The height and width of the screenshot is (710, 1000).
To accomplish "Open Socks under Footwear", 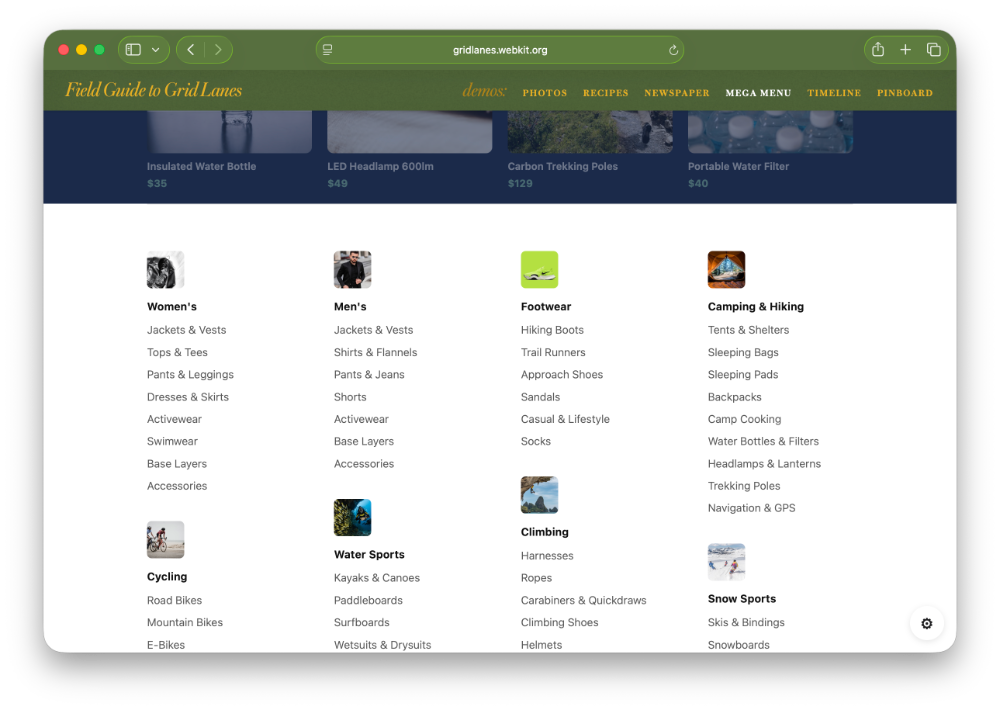I will pos(536,441).
